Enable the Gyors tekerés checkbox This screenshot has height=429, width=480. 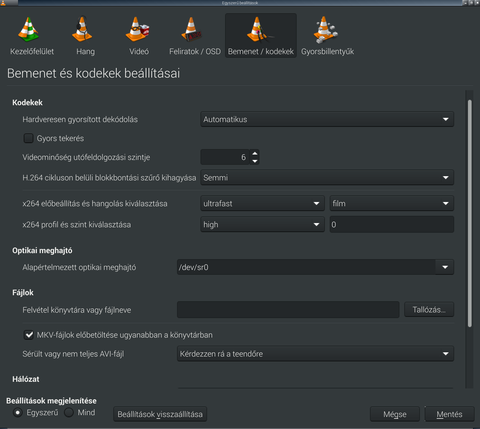tap(28, 138)
